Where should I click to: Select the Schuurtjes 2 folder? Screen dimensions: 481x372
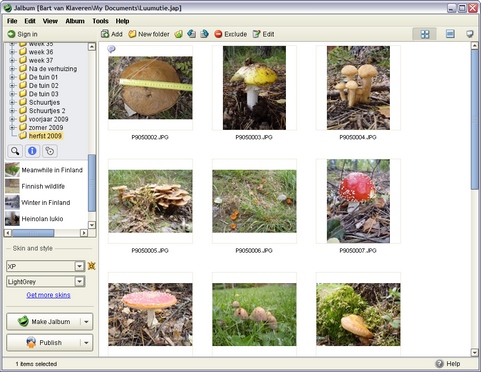(x=47, y=111)
